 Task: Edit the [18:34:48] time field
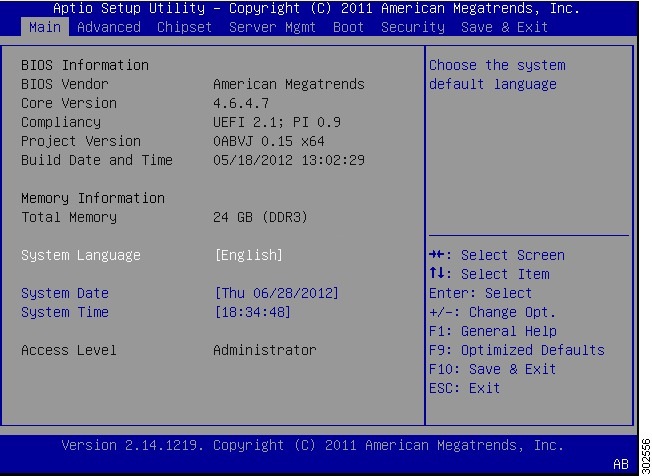tap(252, 312)
